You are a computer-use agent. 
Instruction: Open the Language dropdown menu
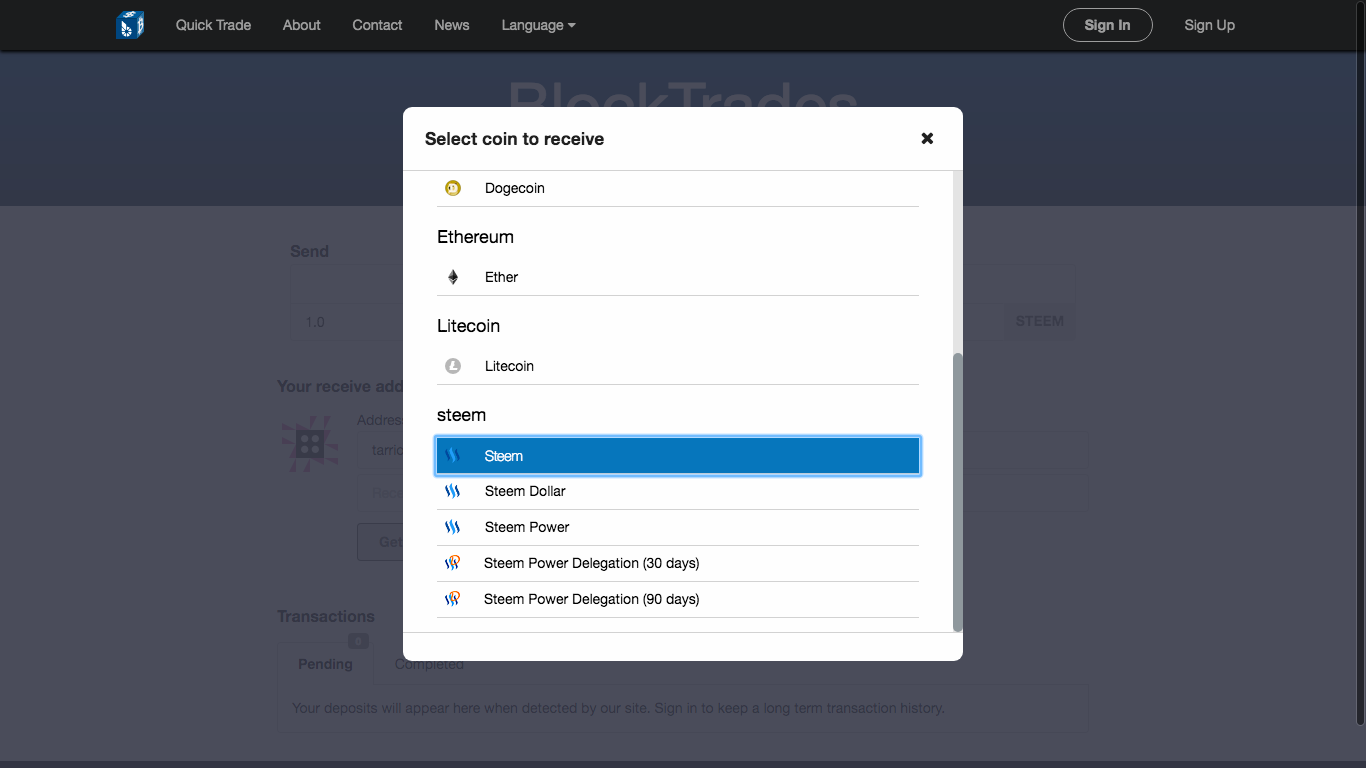coord(538,25)
